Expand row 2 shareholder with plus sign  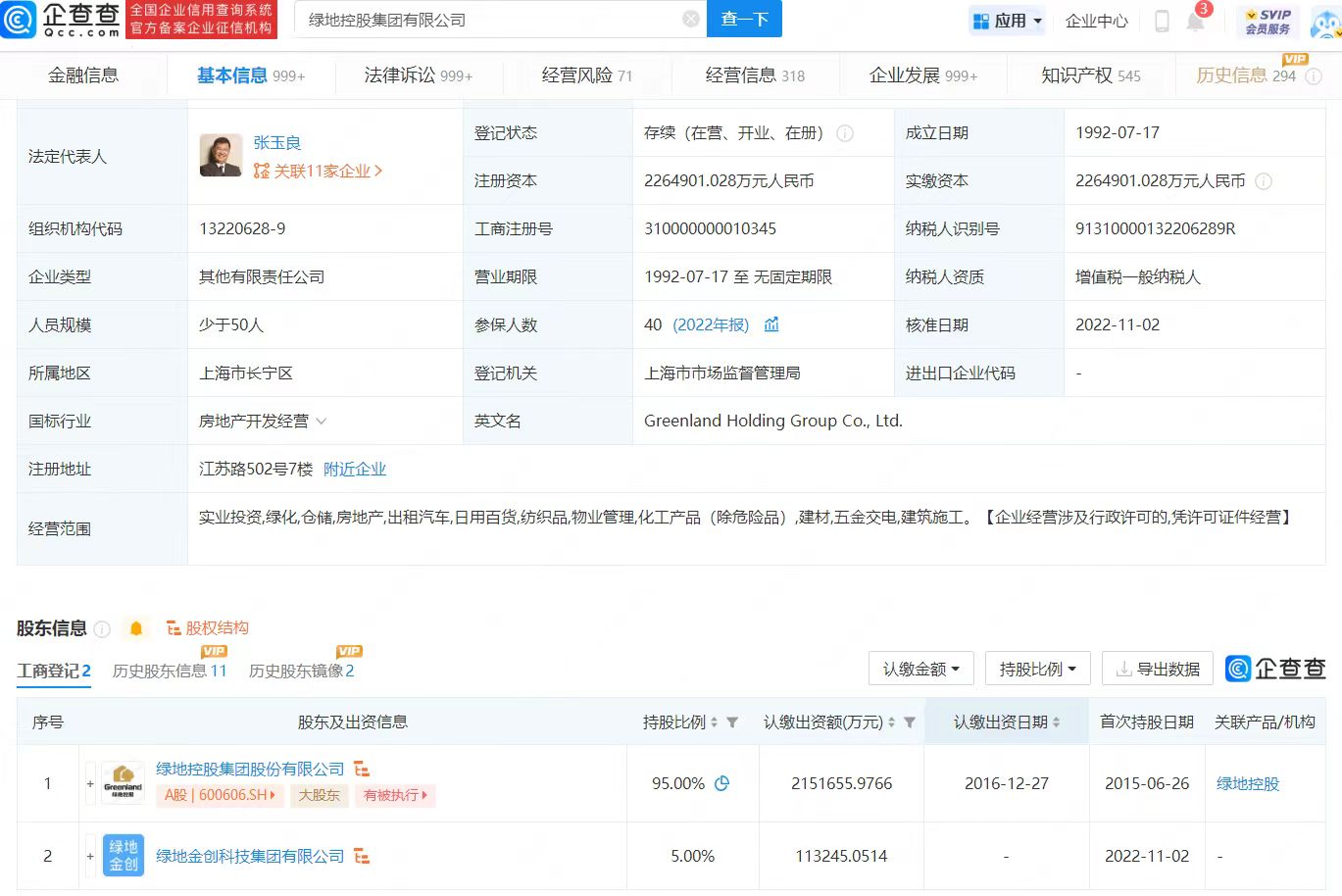click(90, 856)
